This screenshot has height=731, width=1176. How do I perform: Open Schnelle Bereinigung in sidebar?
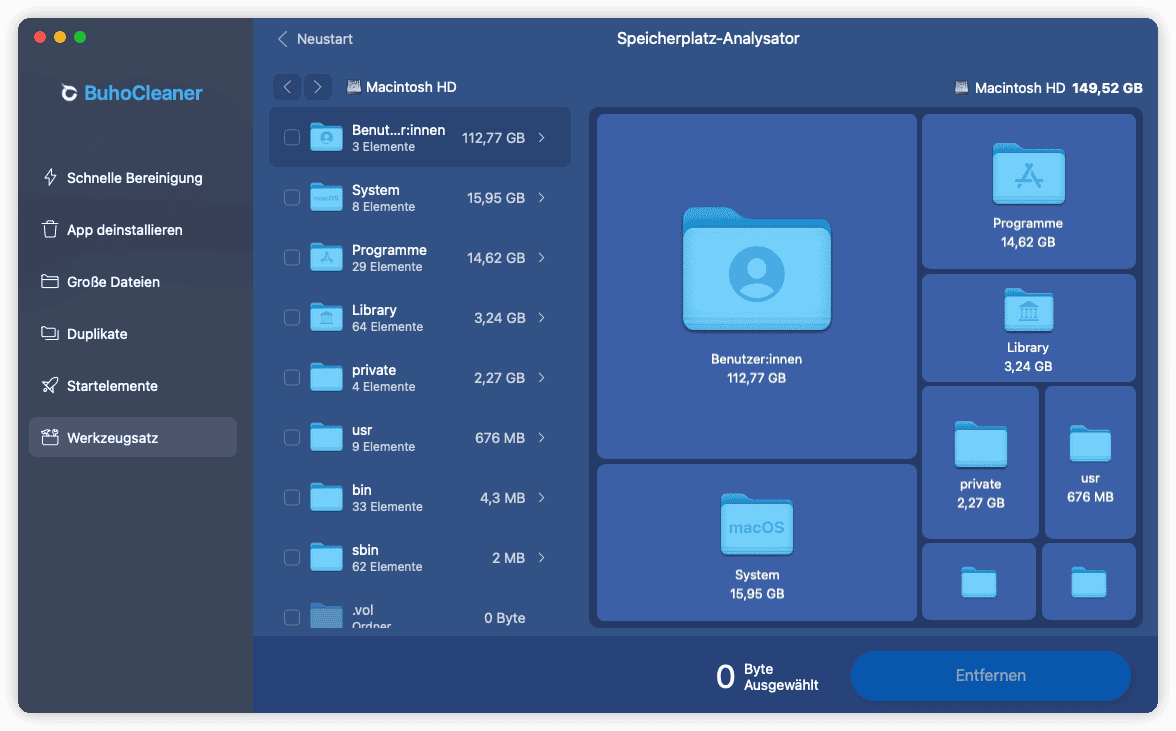(x=133, y=178)
